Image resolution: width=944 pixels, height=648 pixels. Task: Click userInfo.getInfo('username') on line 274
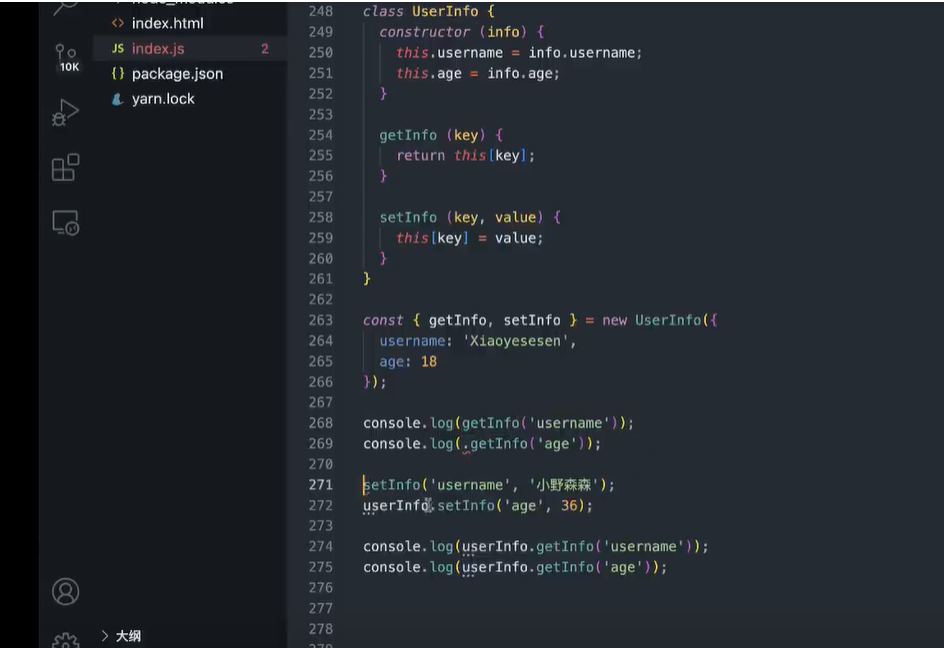(577, 547)
